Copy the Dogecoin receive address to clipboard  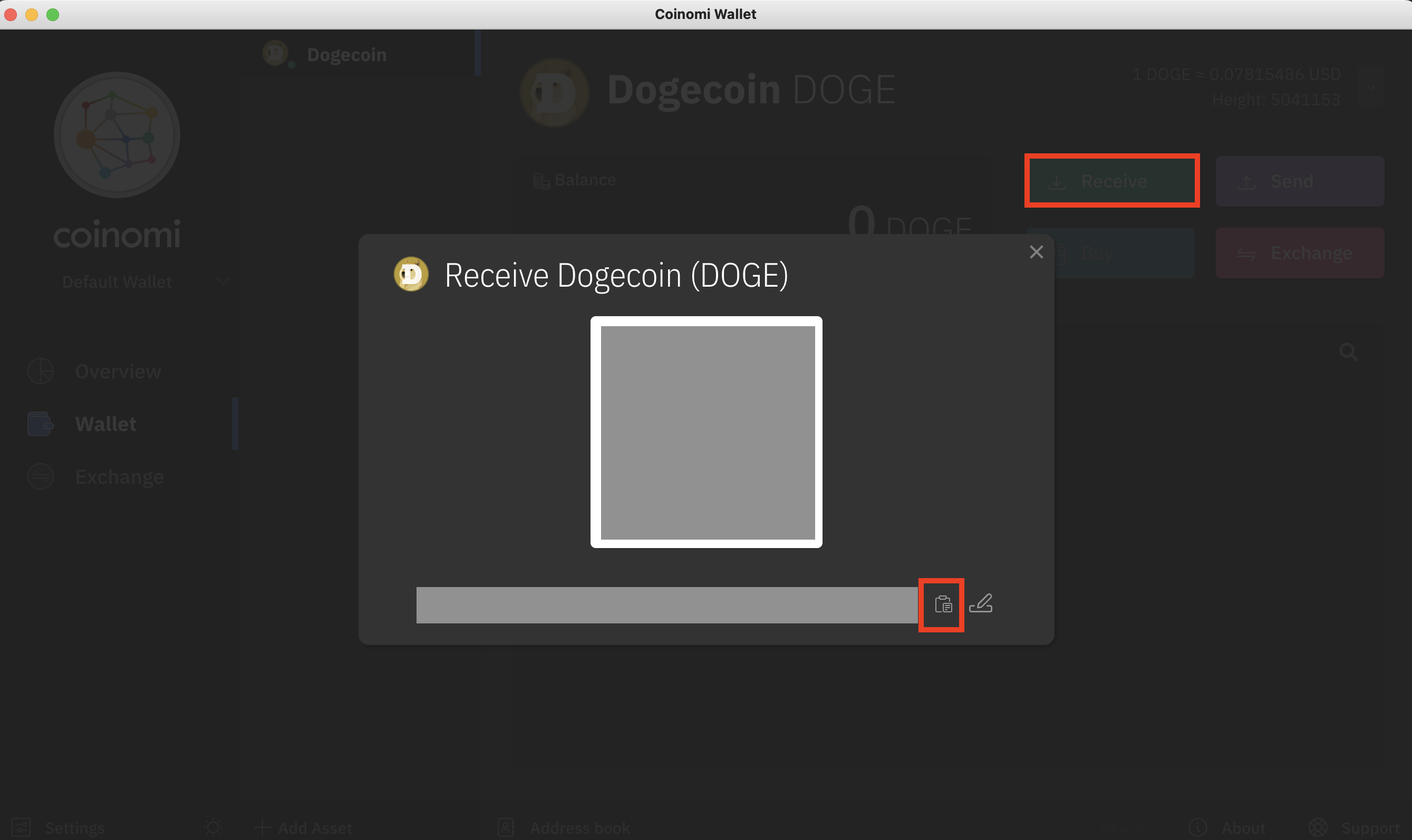click(x=943, y=604)
